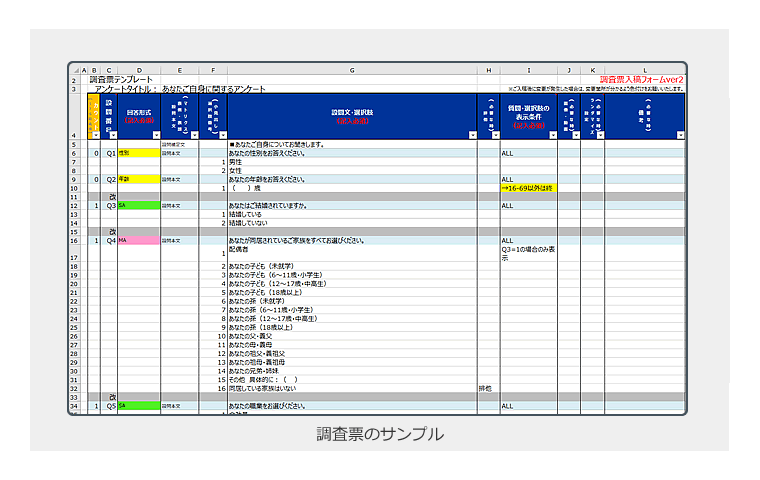Select column G header

point(352,71)
